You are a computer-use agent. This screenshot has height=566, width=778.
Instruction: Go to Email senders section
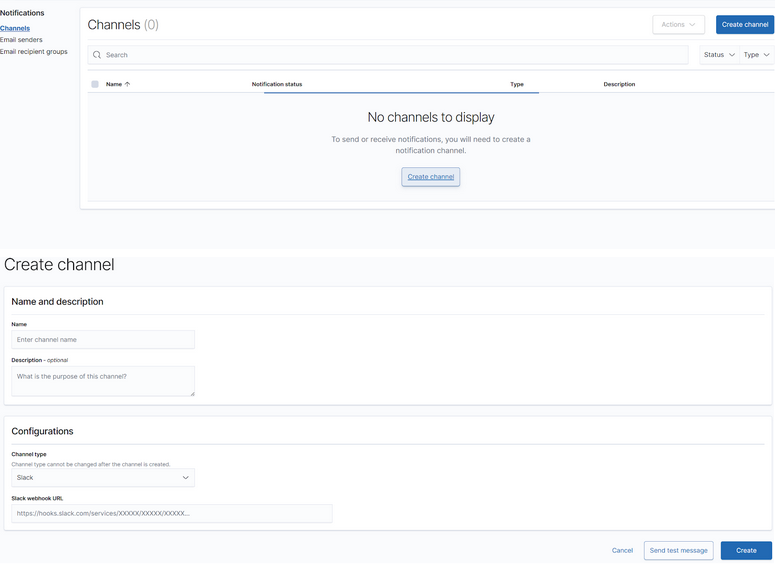click(x=21, y=40)
